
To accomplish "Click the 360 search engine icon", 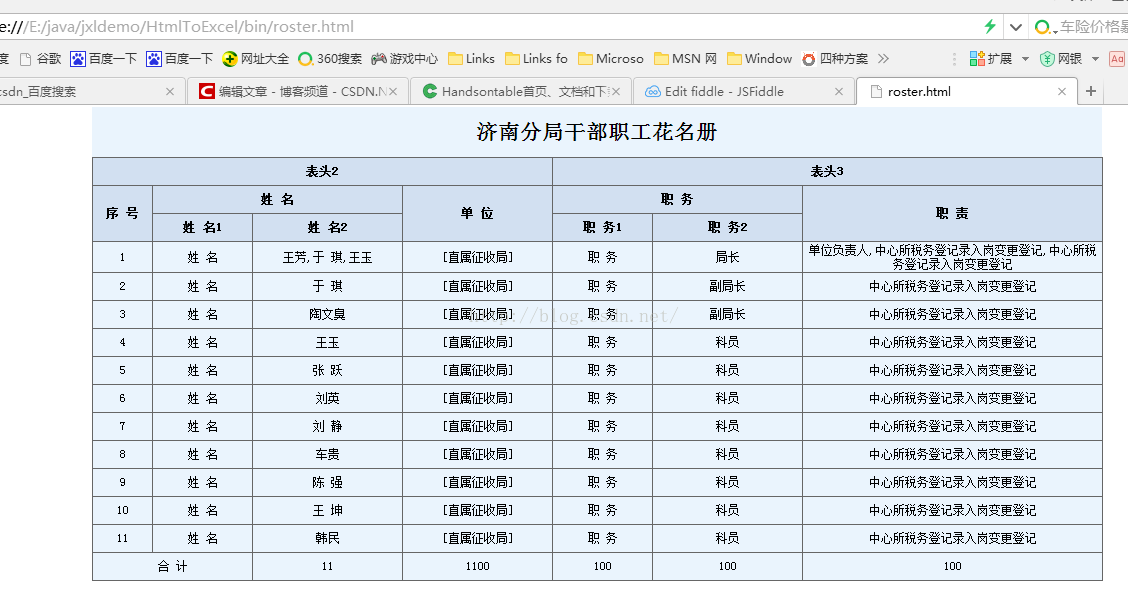I will tap(1042, 27).
